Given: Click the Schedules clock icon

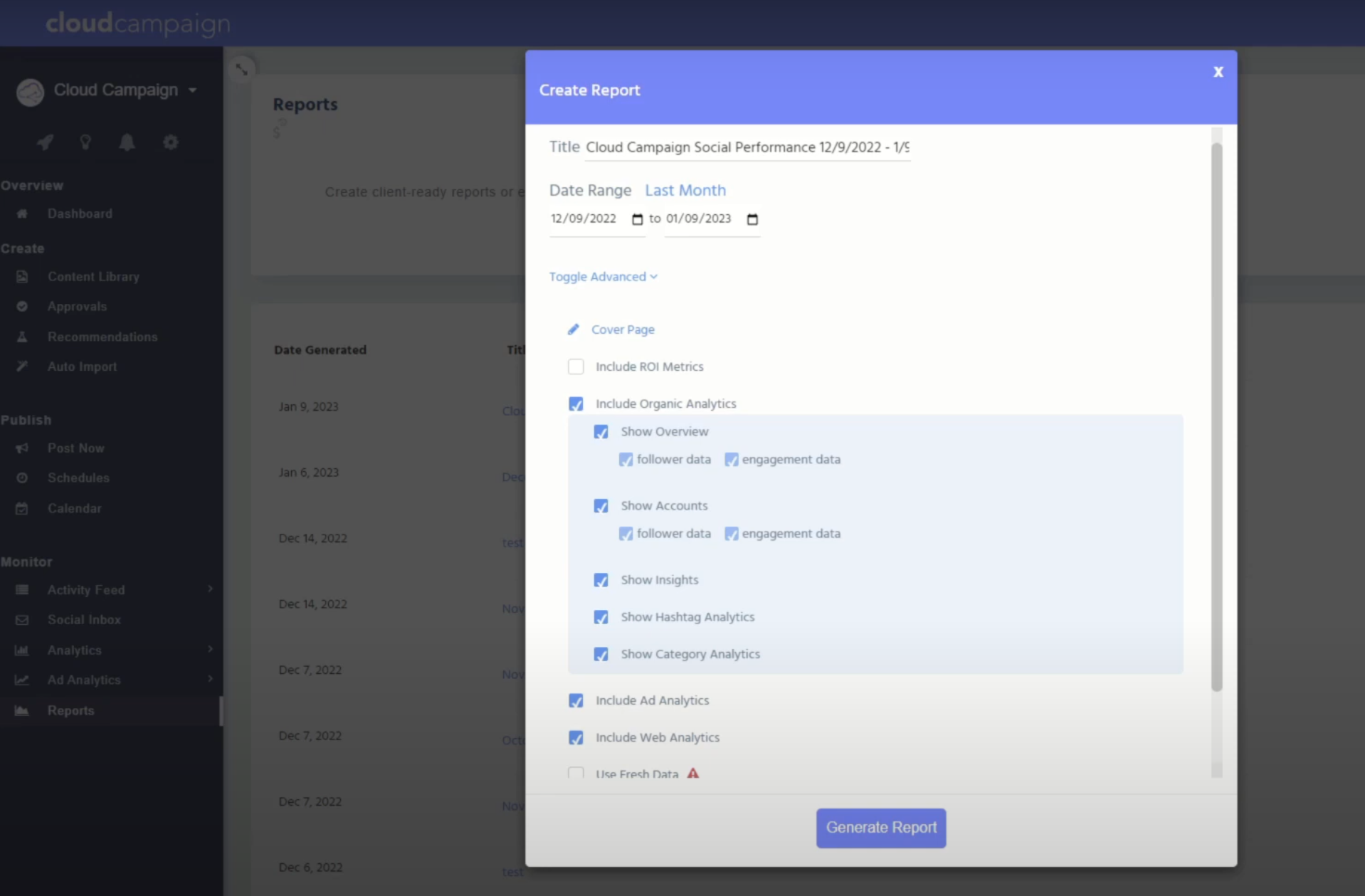Looking at the screenshot, I should point(22,478).
